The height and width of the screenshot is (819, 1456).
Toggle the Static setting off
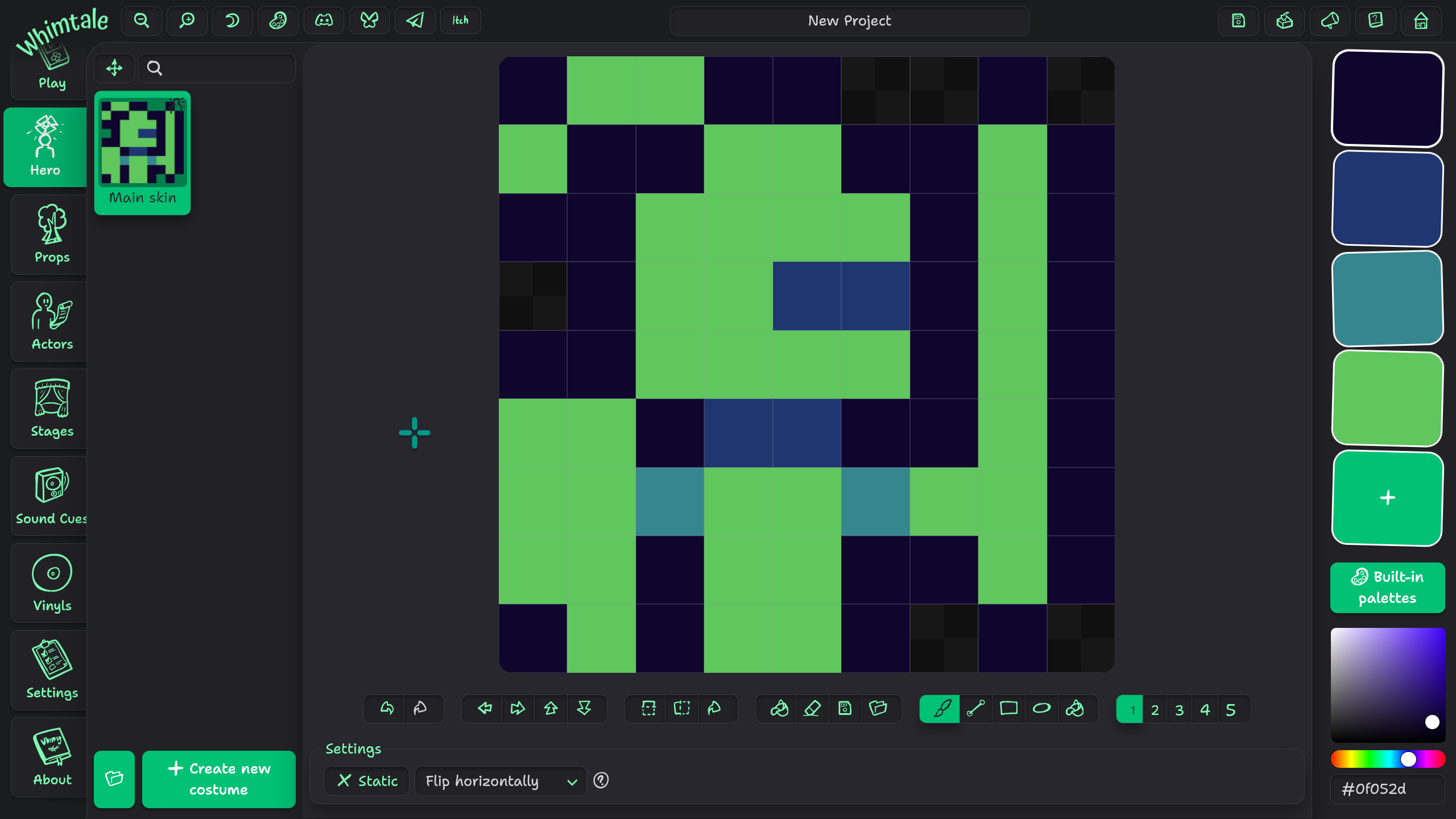(367, 781)
